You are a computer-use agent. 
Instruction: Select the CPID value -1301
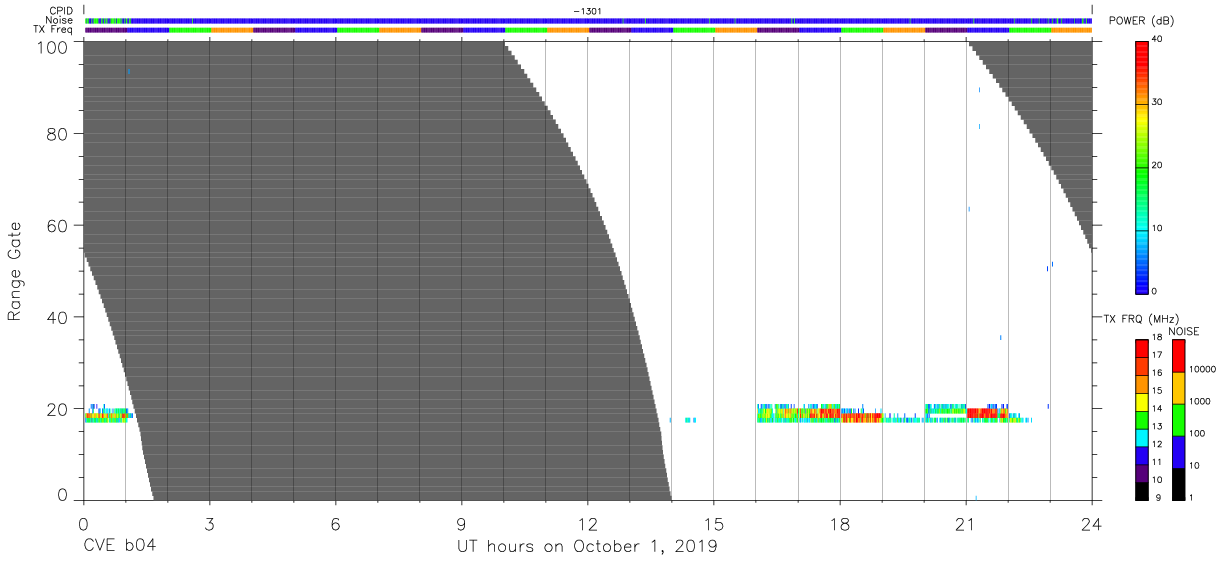(x=587, y=11)
